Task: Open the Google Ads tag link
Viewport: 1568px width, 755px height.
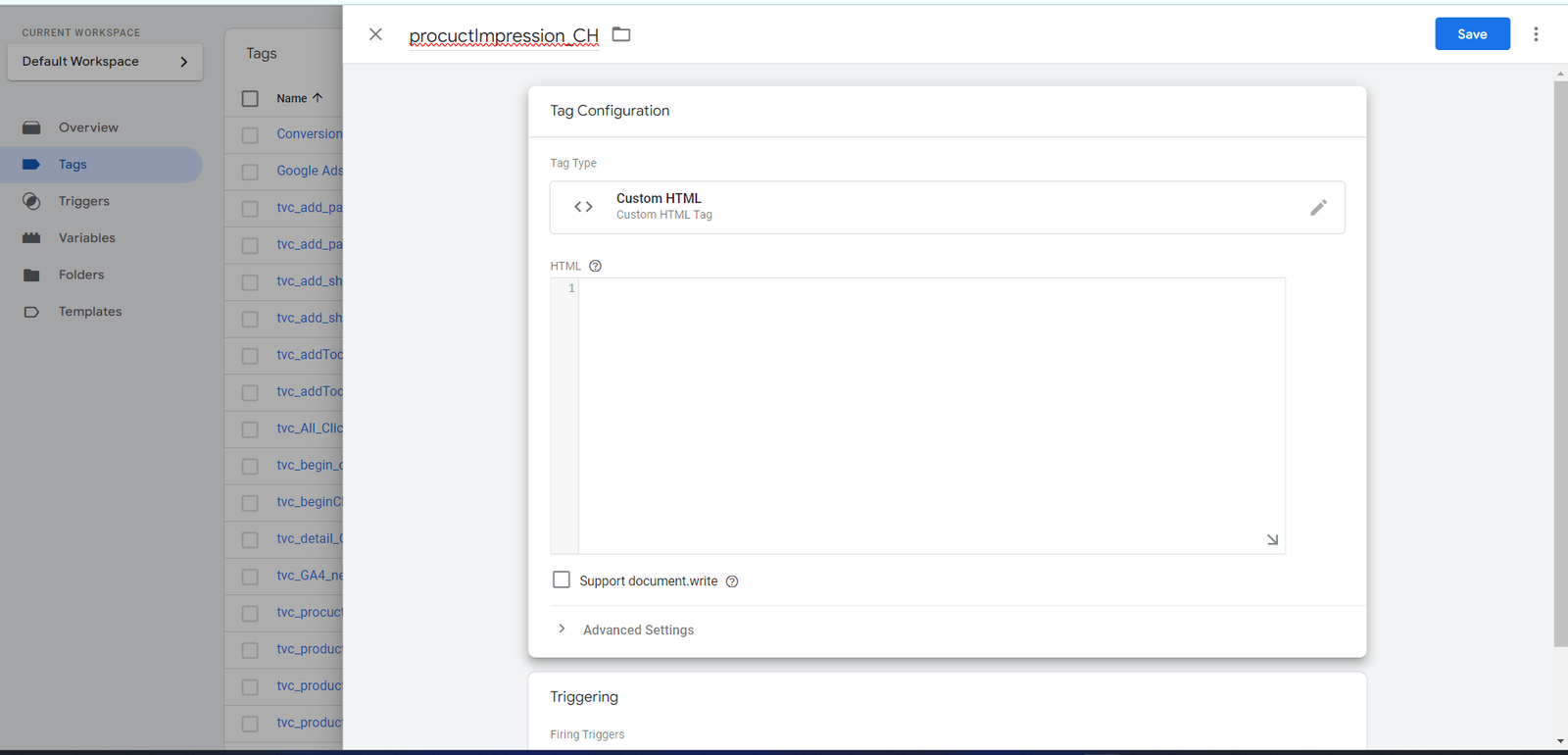Action: pyautogui.click(x=310, y=171)
